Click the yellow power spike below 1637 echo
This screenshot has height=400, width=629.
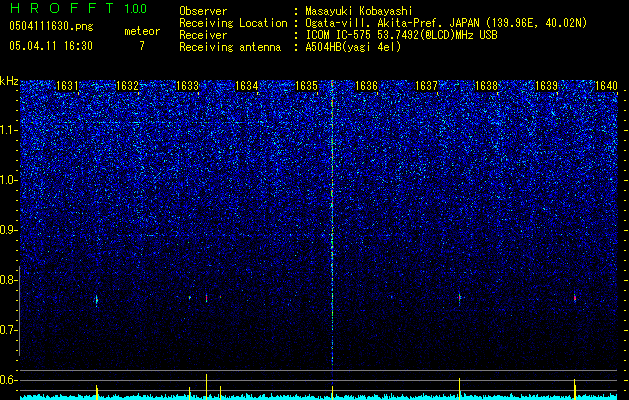click(x=459, y=388)
